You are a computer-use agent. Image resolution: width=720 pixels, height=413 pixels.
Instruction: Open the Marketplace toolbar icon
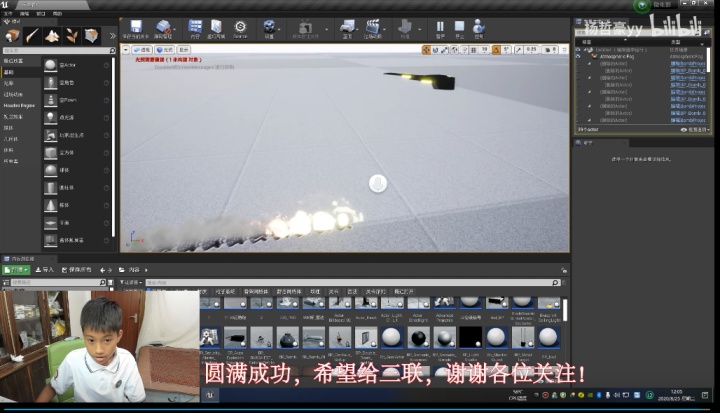click(216, 29)
